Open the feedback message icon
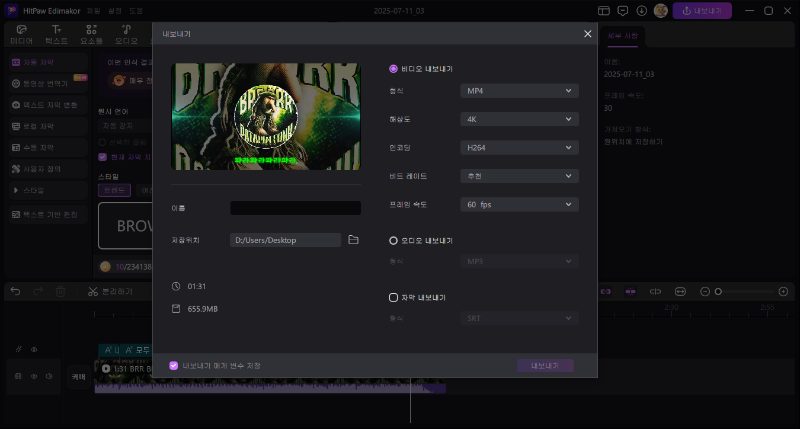The height and width of the screenshot is (429, 800). point(622,11)
